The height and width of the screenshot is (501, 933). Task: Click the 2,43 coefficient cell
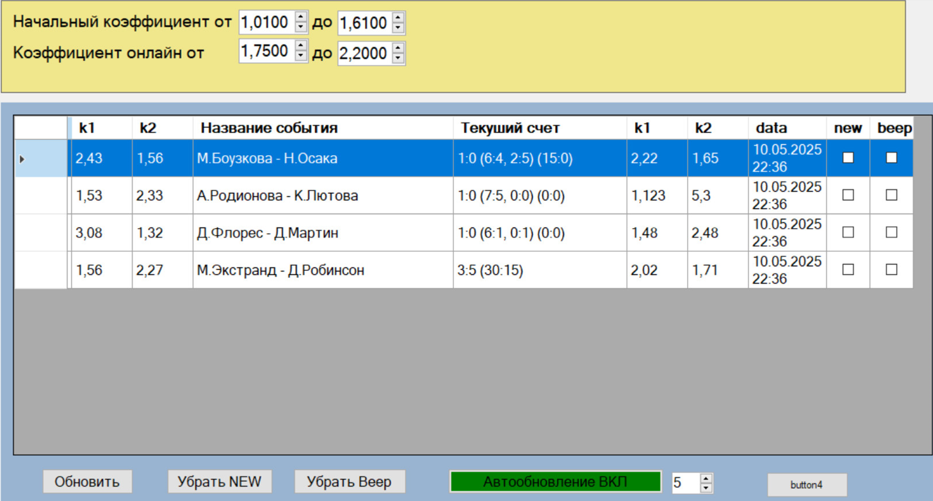[x=101, y=158]
